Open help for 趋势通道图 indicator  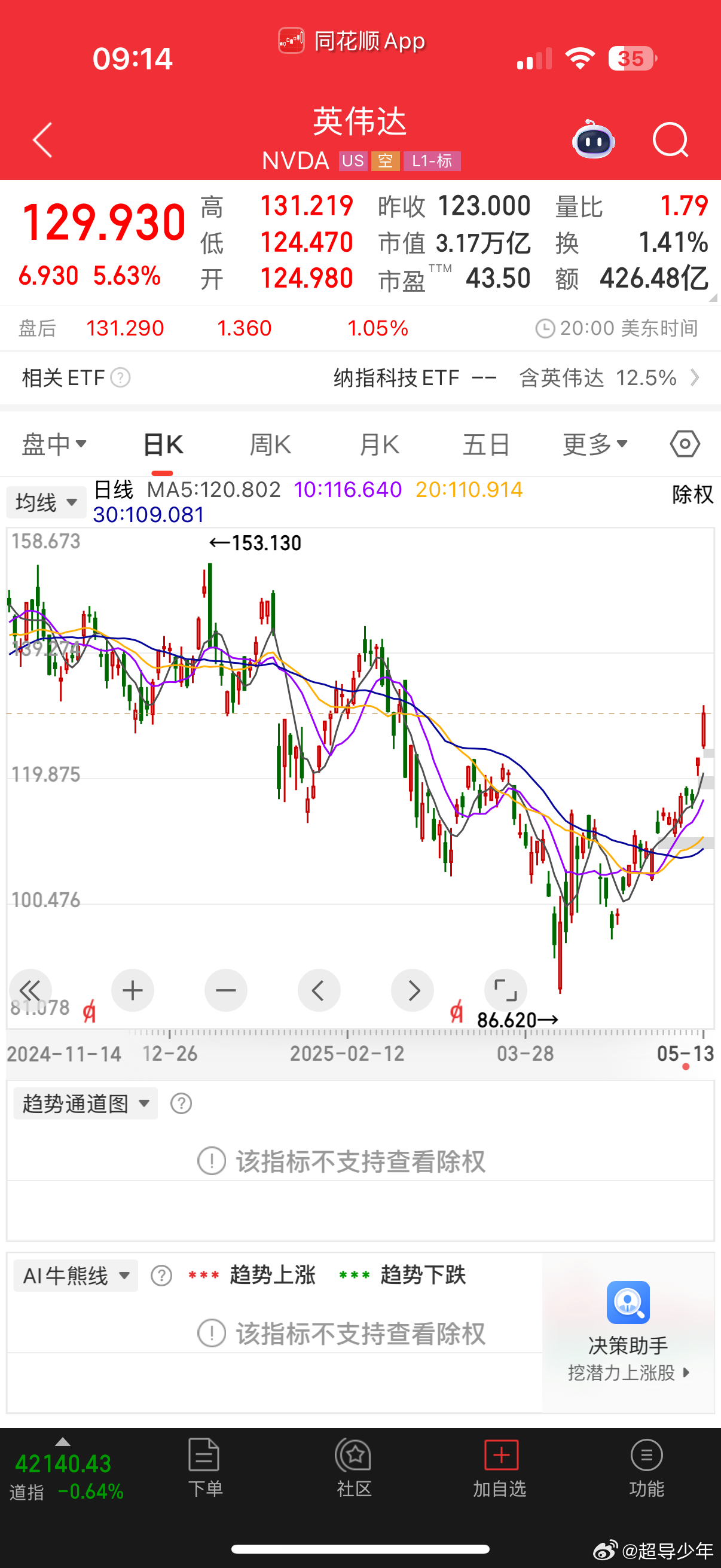point(181,1103)
